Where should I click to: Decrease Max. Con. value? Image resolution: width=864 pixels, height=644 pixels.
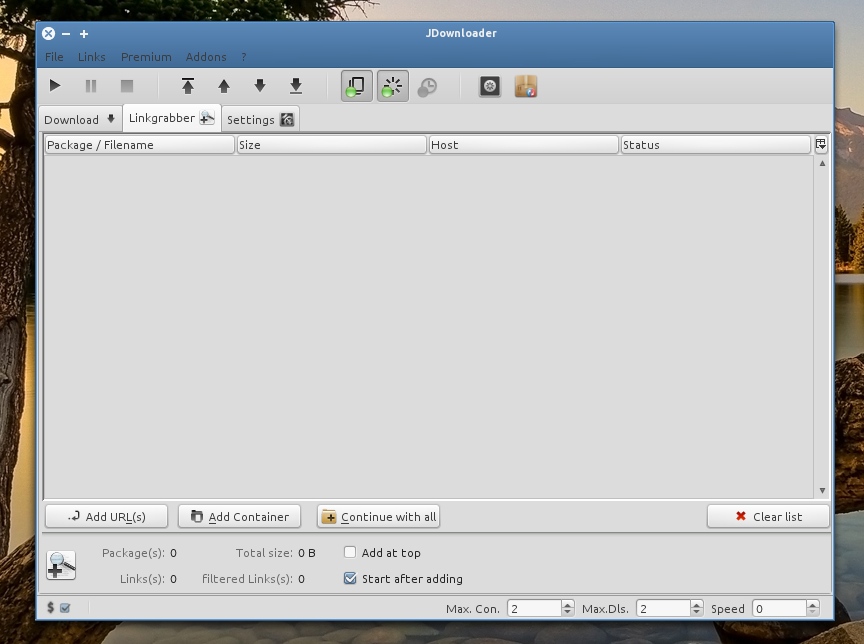point(568,612)
